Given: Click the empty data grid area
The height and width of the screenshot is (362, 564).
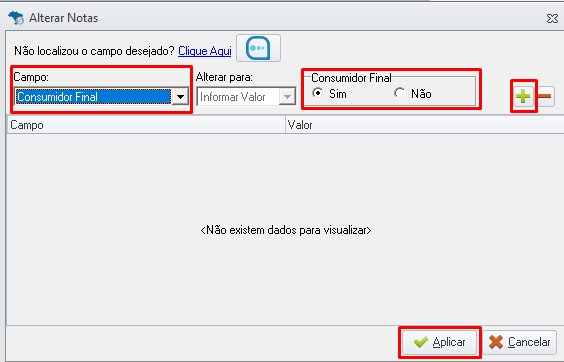Looking at the screenshot, I should [x=285, y=230].
